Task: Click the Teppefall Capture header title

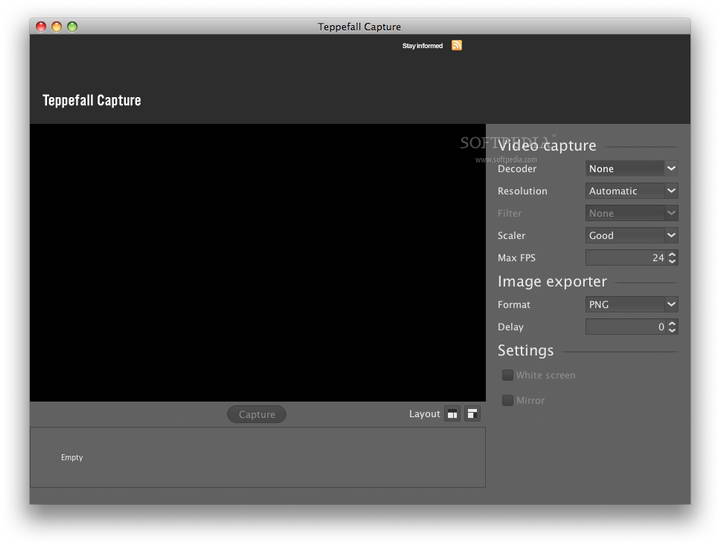Action: pyautogui.click(x=92, y=100)
